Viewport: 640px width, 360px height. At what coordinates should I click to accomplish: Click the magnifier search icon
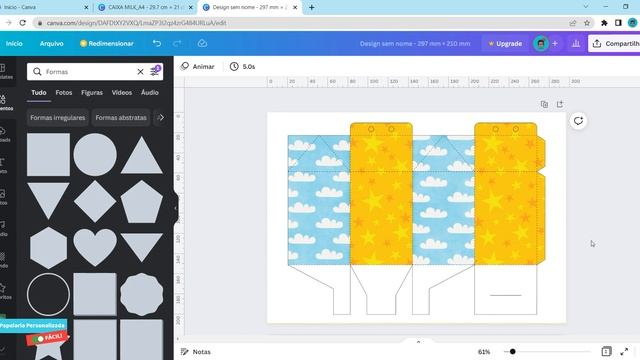coord(37,72)
